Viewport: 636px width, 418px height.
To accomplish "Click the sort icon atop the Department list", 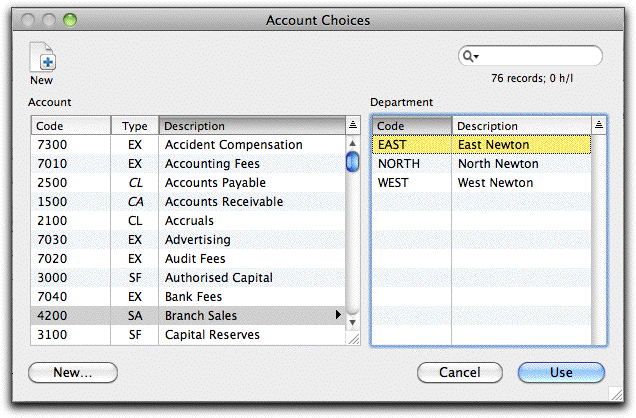I will (x=599, y=125).
